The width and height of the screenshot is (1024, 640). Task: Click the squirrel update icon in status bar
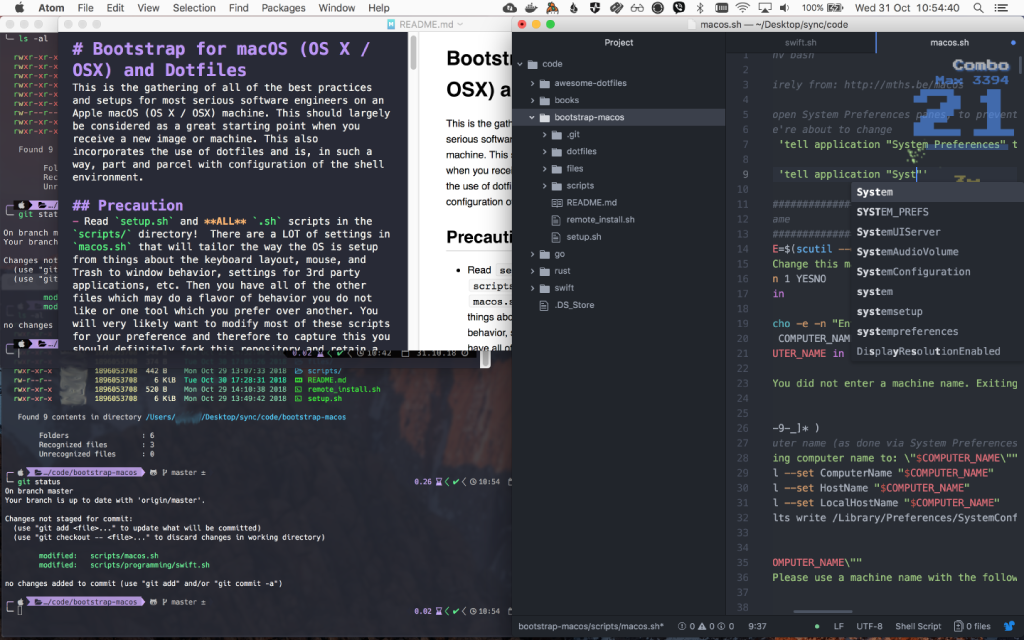1009,626
